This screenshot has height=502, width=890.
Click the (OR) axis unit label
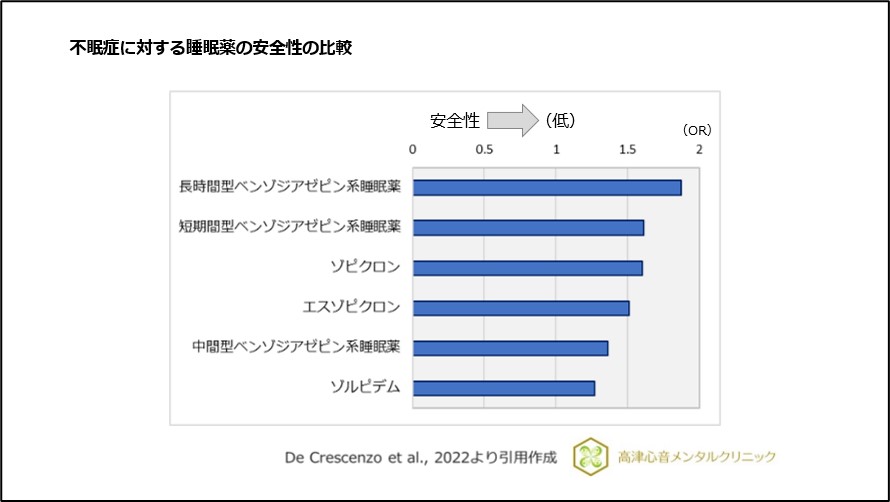pyautogui.click(x=696, y=130)
